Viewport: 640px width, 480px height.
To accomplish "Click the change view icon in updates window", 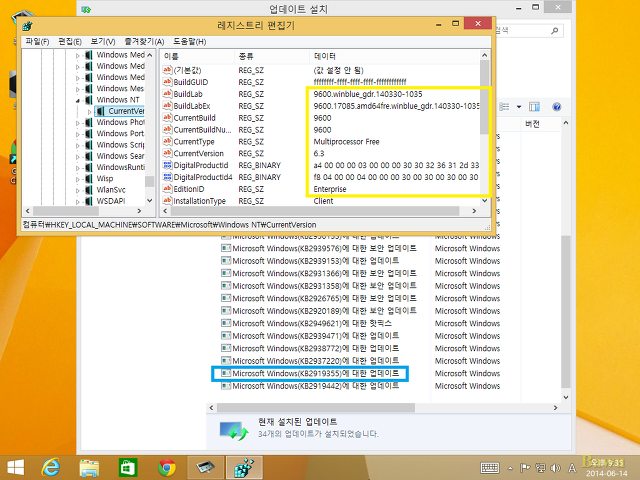I will (x=504, y=107).
